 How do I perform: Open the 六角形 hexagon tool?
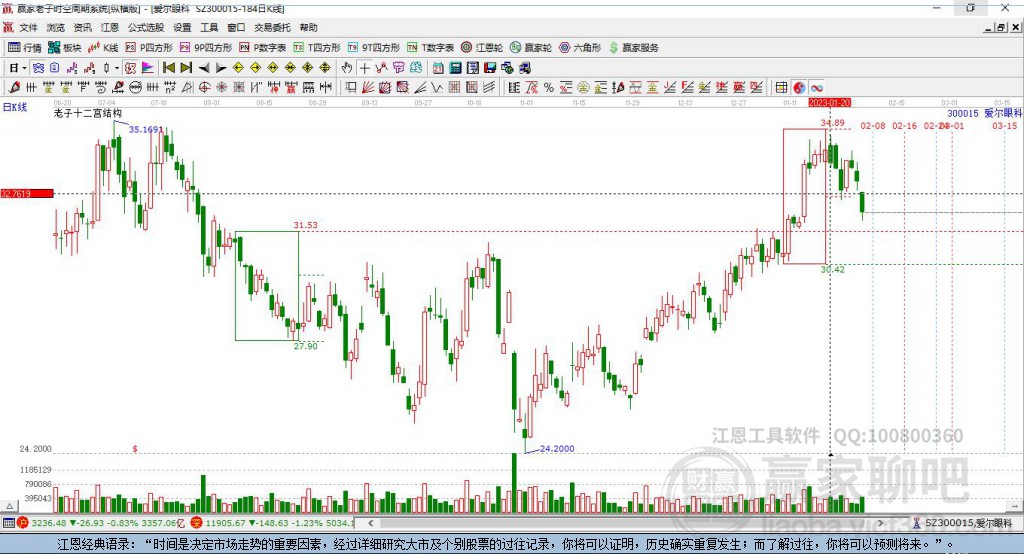point(580,47)
